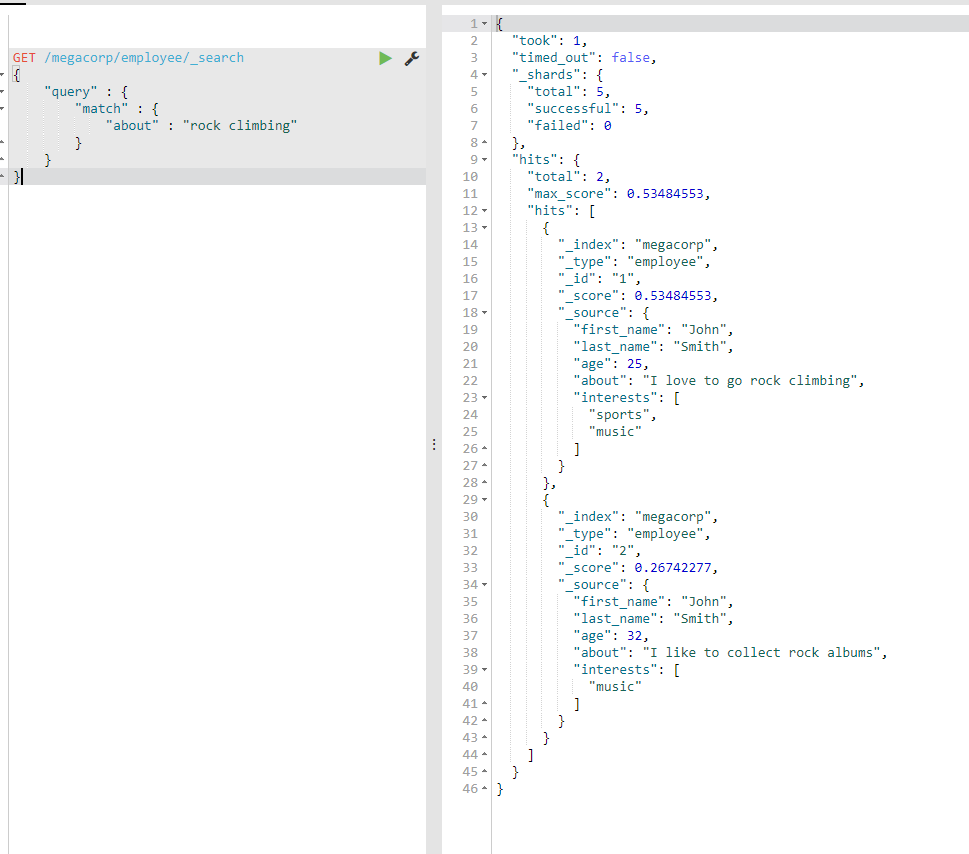
Task: Click "_type": "employee" on line 15
Action: [634, 262]
